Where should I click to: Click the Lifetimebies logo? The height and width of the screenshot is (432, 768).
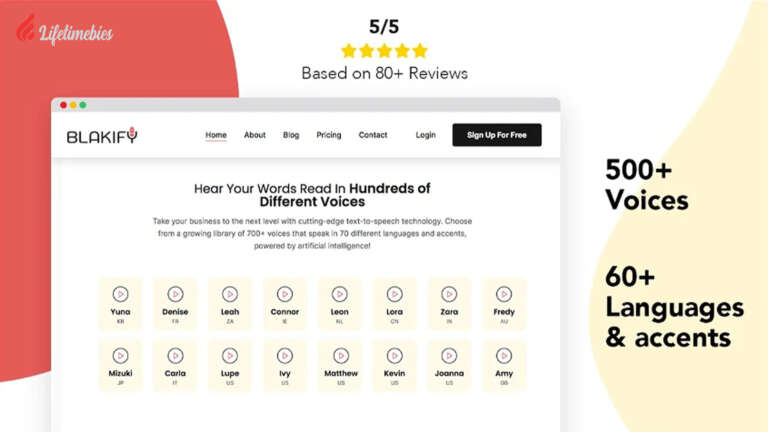click(x=65, y=31)
